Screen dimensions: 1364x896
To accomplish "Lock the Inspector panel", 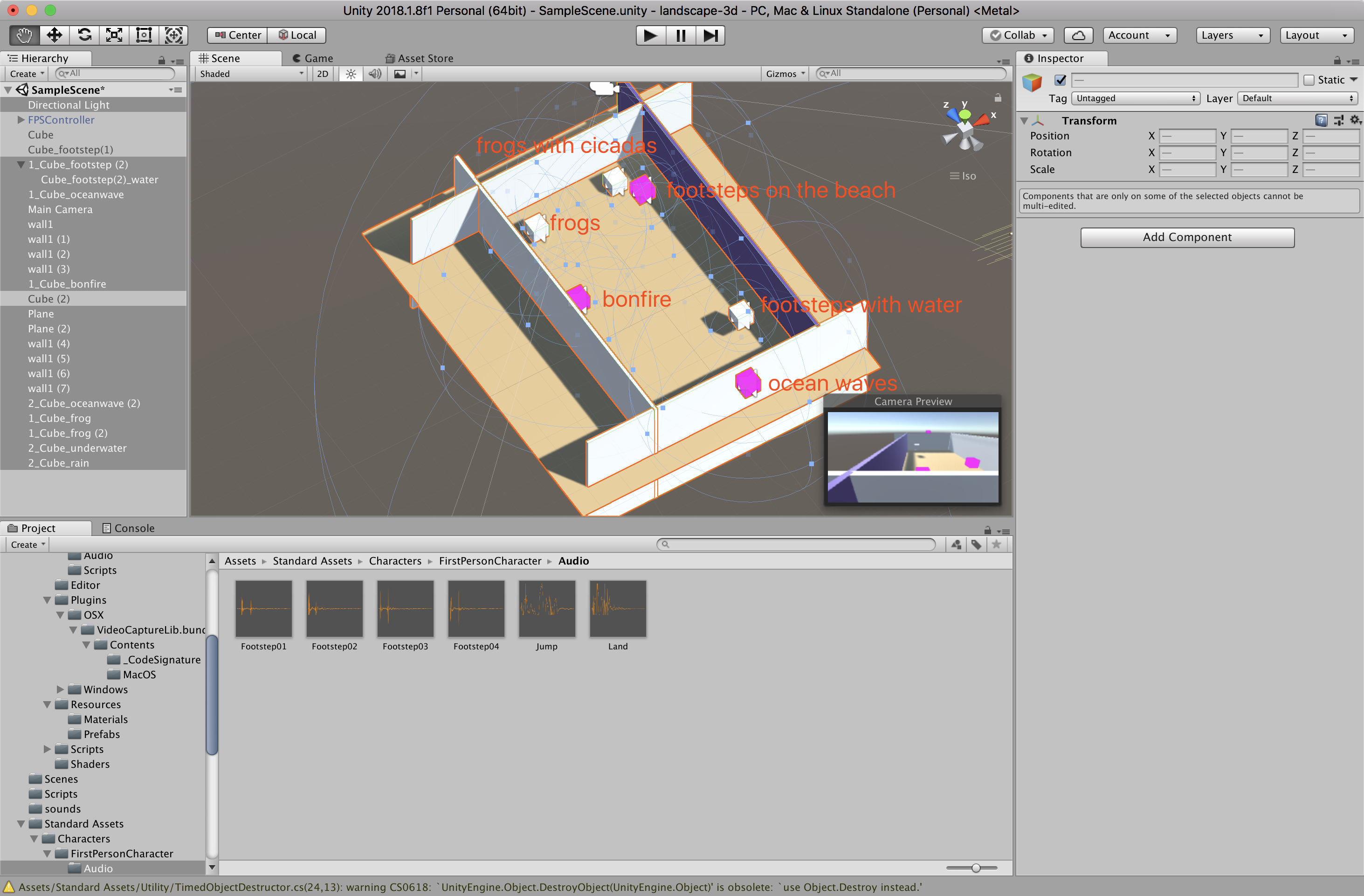I will point(1336,60).
